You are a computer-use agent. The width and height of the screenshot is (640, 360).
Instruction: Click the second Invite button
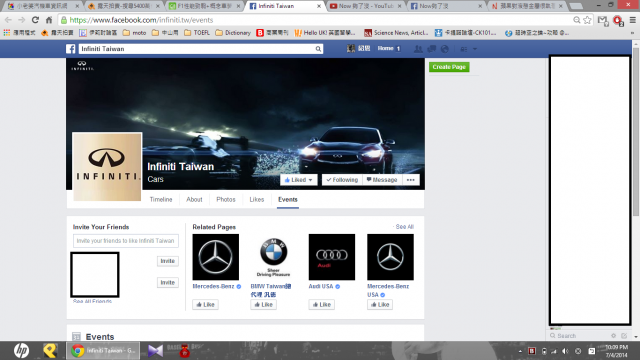click(167, 282)
